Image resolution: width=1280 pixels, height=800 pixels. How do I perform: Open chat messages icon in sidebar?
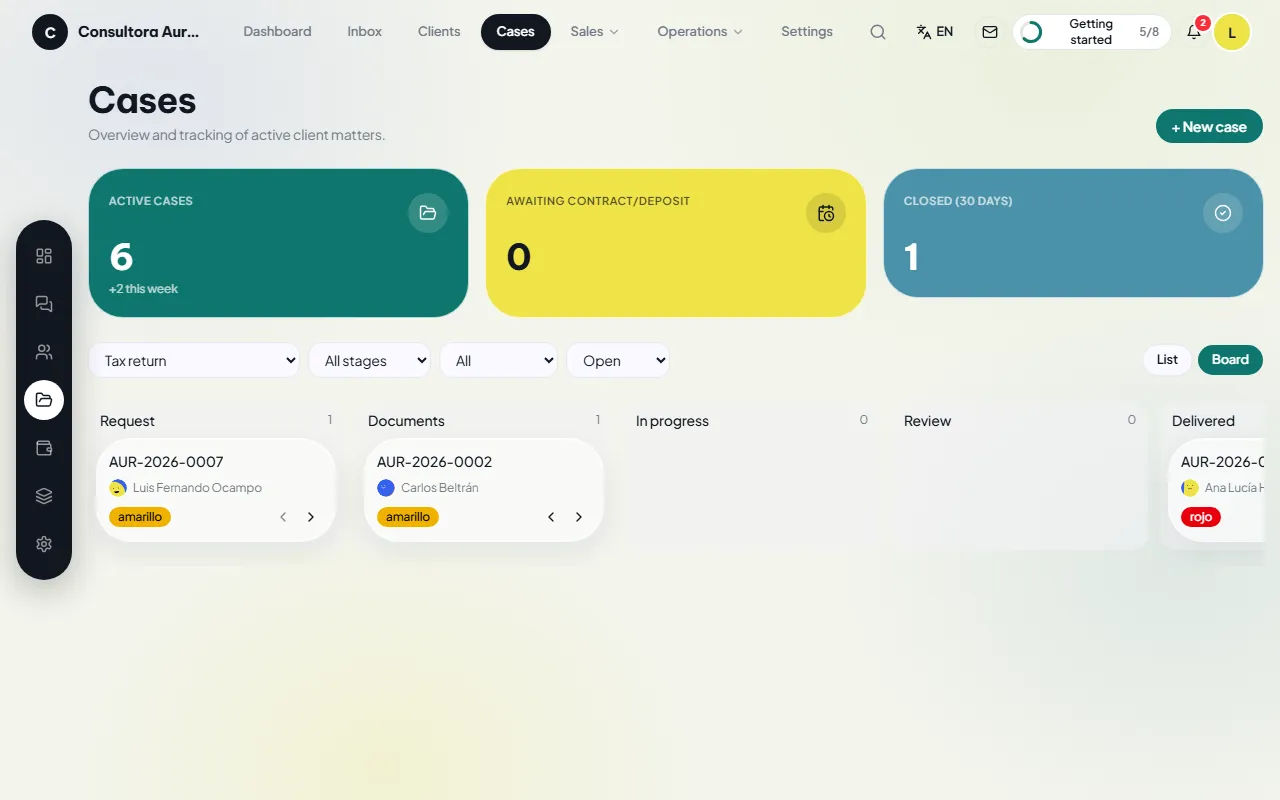[x=44, y=304]
